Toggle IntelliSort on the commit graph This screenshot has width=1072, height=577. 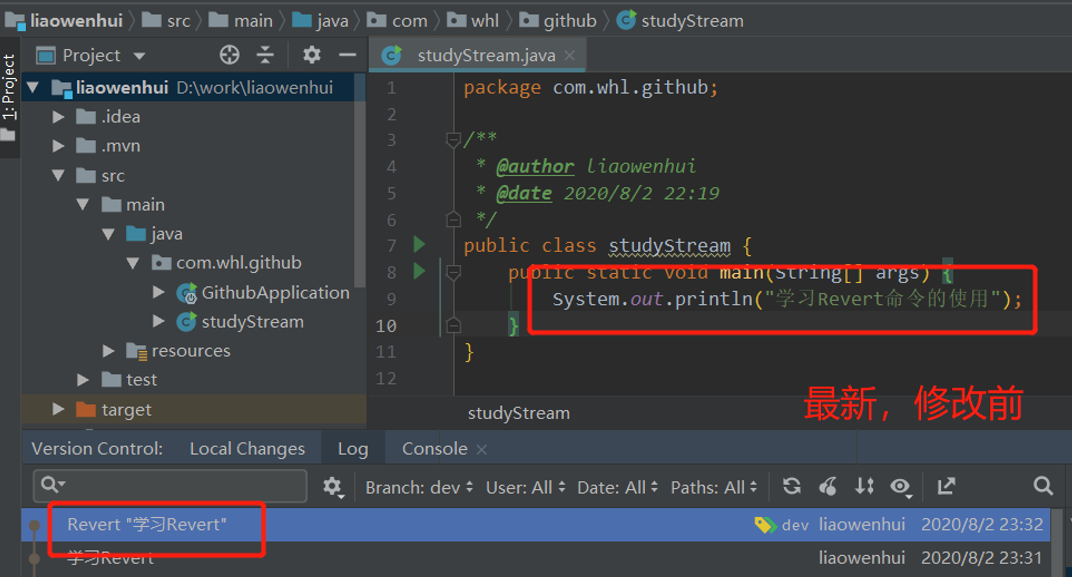864,486
